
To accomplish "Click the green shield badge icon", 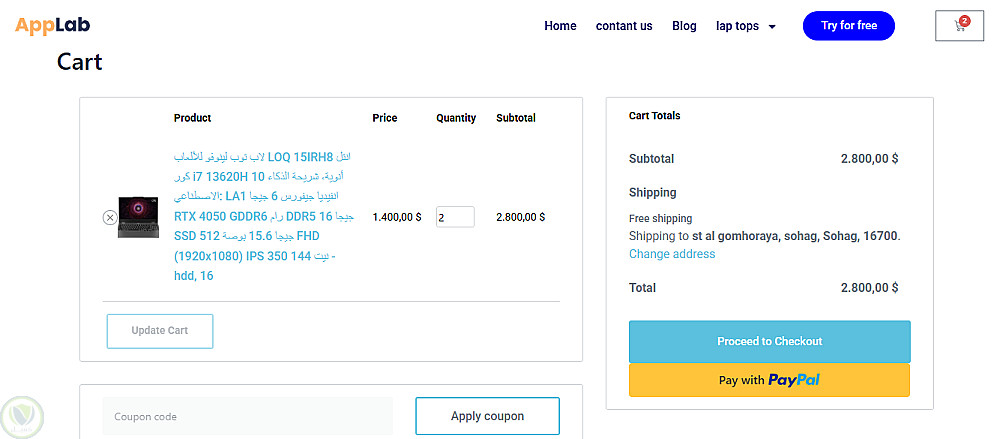I will pyautogui.click(x=19, y=415).
